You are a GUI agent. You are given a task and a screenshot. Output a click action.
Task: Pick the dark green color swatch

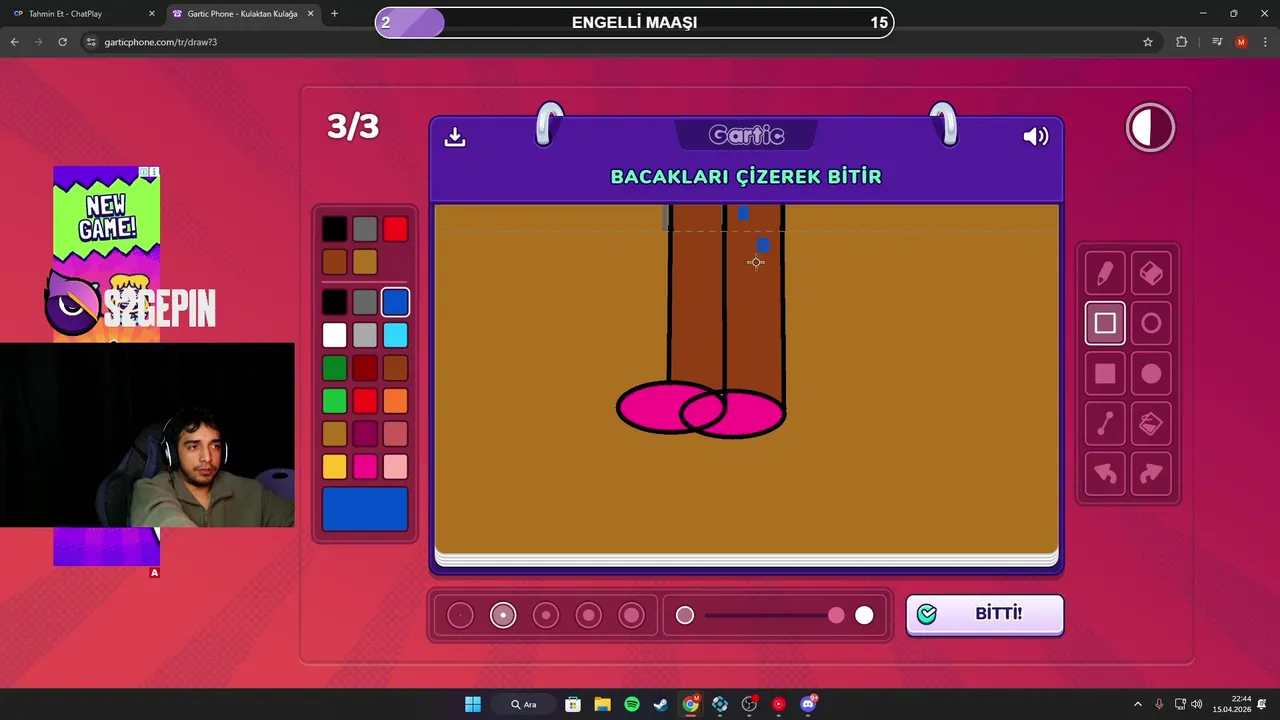[x=335, y=368]
